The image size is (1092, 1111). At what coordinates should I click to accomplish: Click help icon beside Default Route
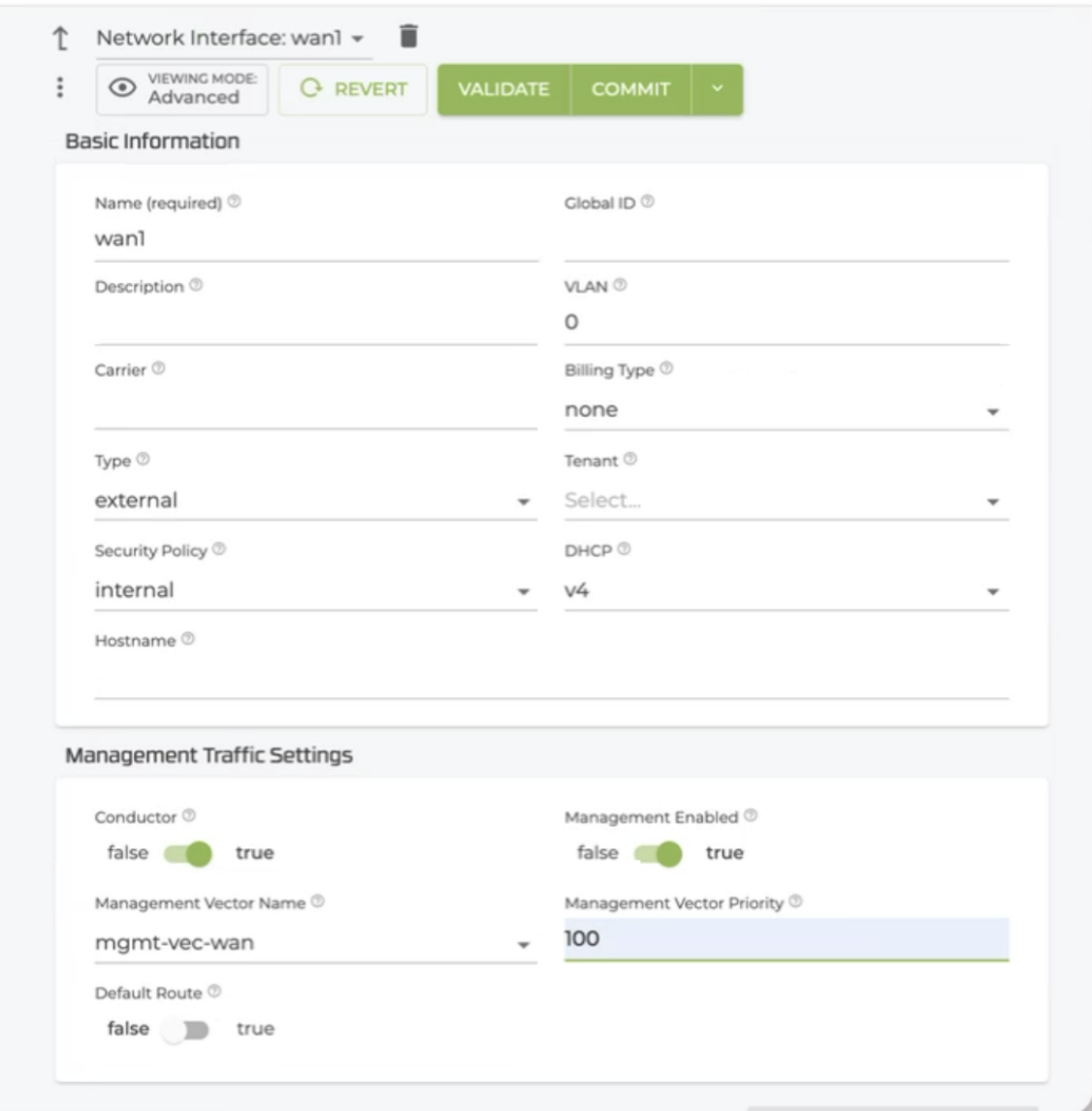tap(214, 991)
